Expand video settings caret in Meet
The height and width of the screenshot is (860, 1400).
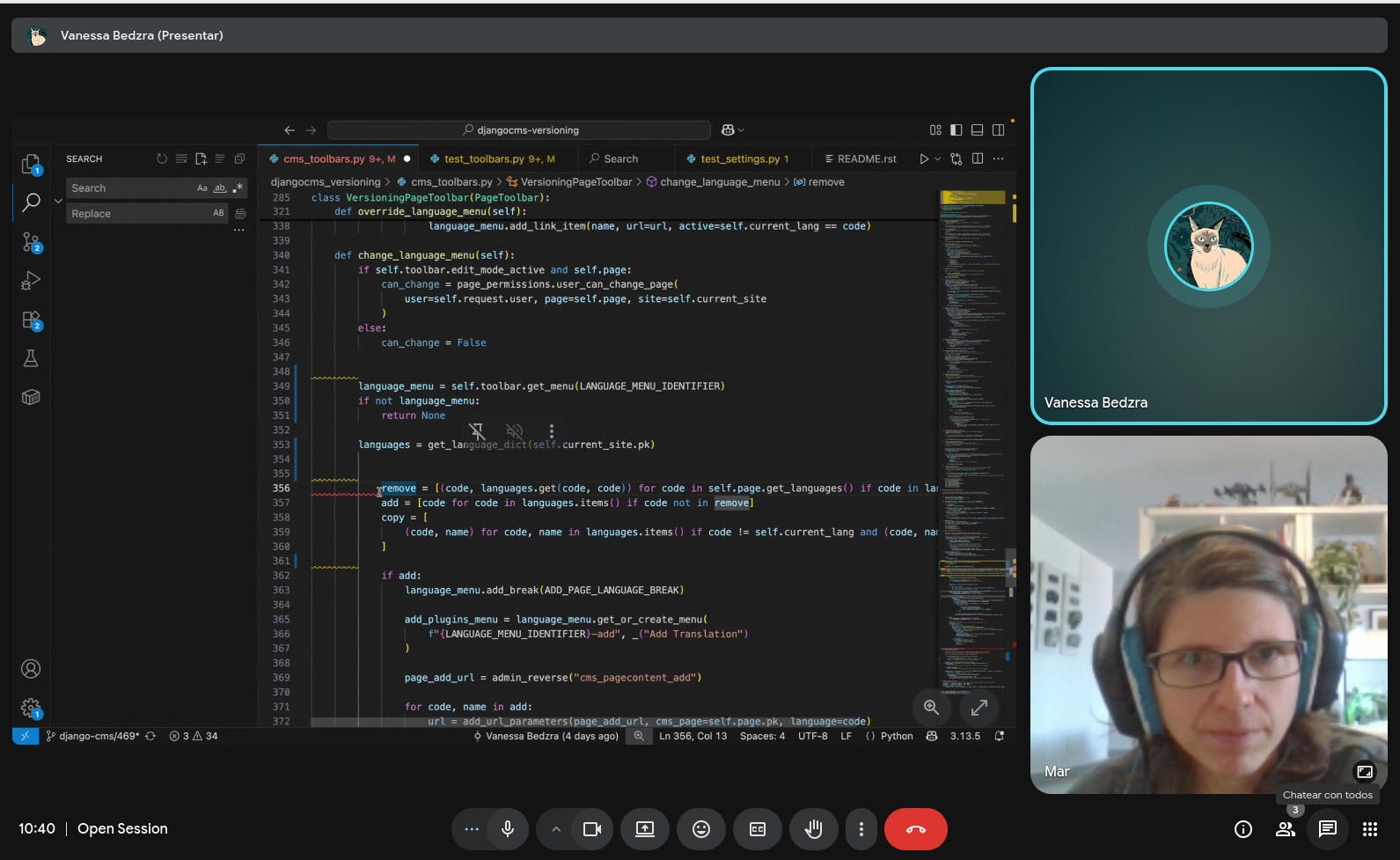[x=556, y=829]
